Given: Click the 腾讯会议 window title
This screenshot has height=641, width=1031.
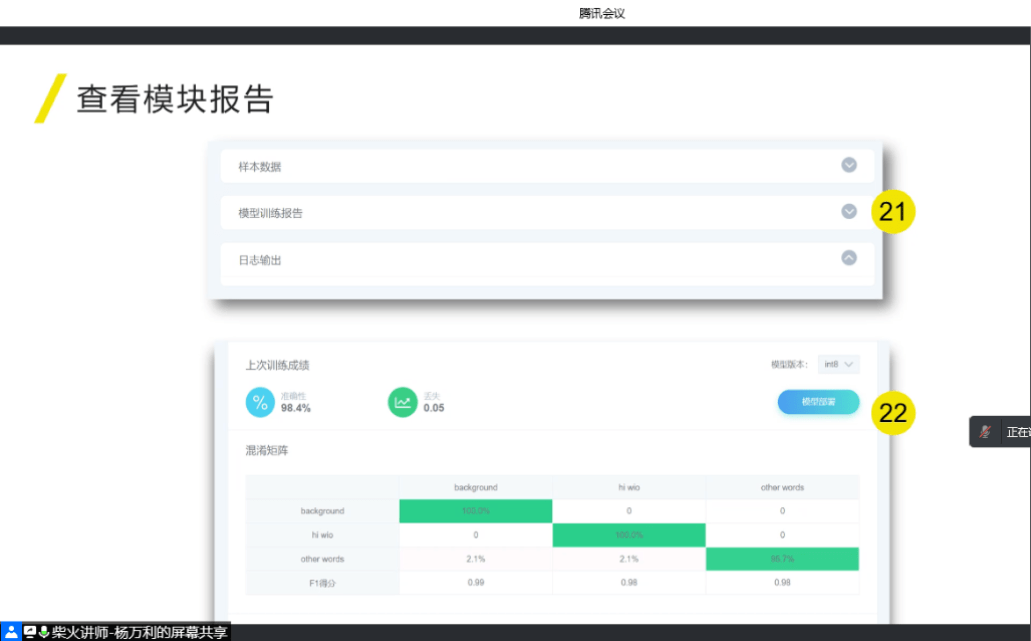Looking at the screenshot, I should tap(602, 13).
